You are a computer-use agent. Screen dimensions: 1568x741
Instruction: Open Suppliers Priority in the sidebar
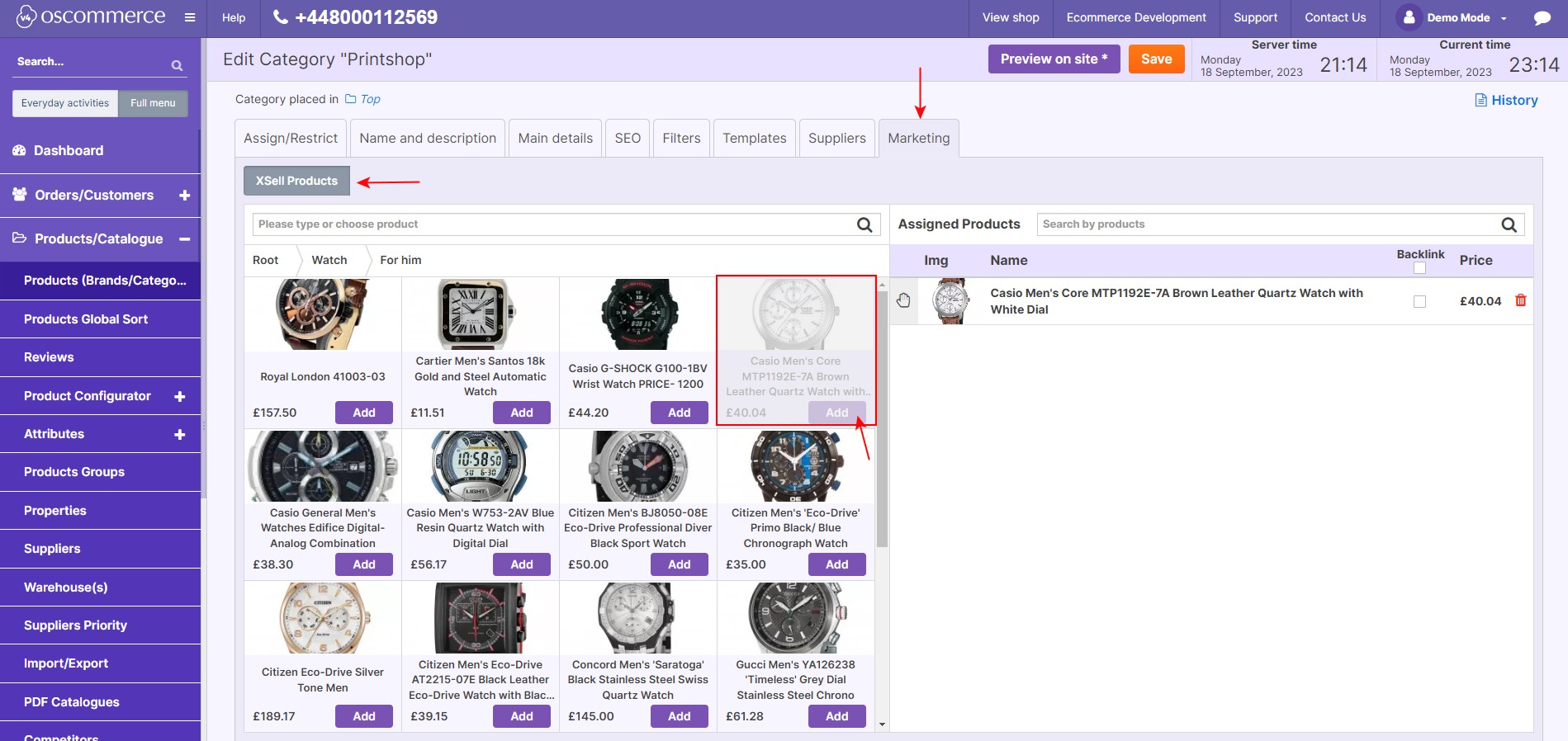[75, 625]
